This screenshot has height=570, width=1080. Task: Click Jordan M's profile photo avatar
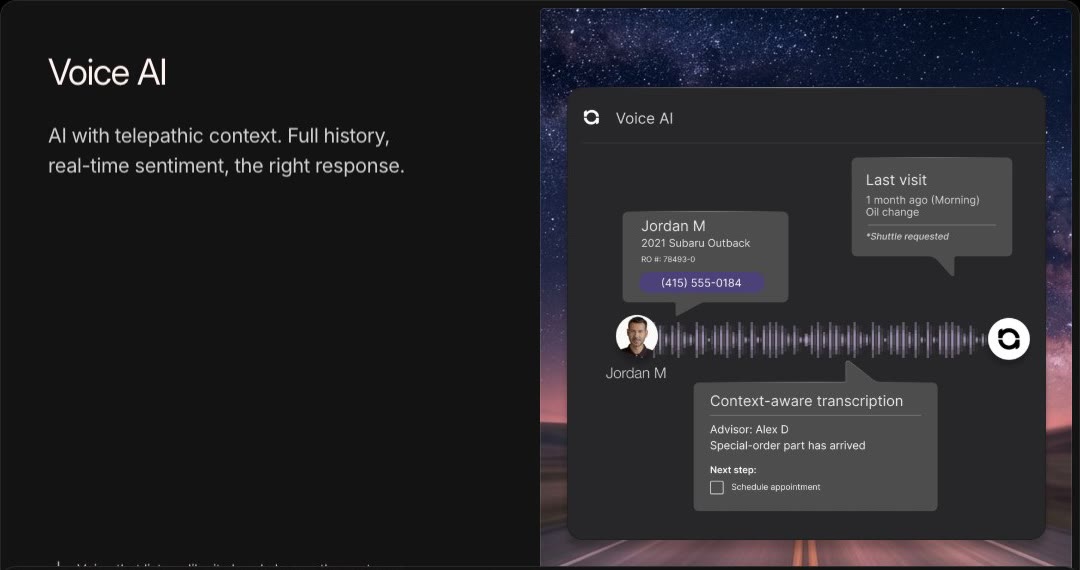point(636,337)
